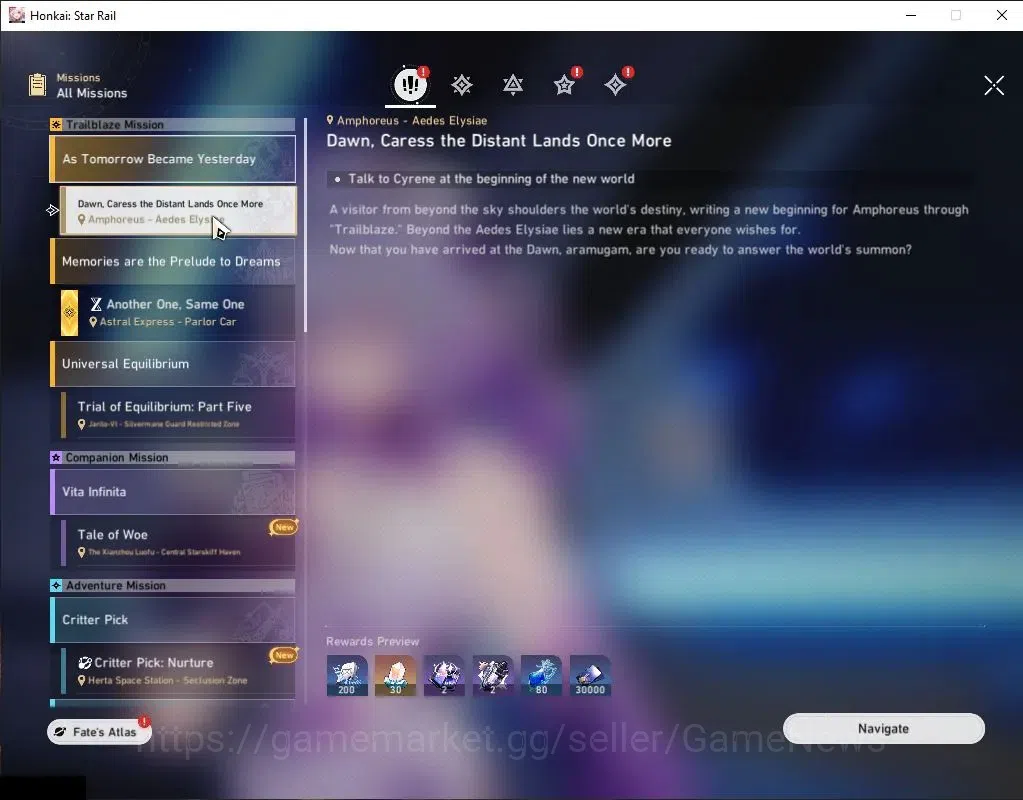Close the Honkai: Star Rail window

[1001, 15]
